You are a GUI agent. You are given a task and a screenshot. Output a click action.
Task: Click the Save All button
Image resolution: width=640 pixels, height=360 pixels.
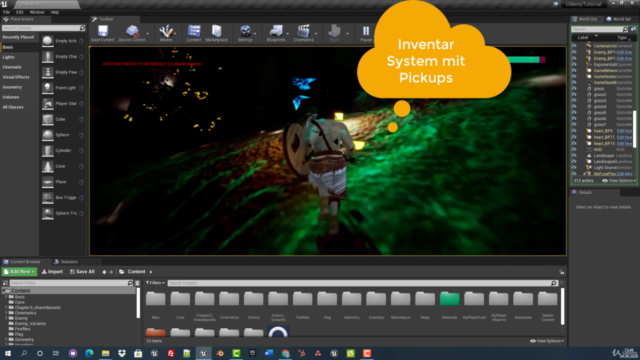(82, 272)
